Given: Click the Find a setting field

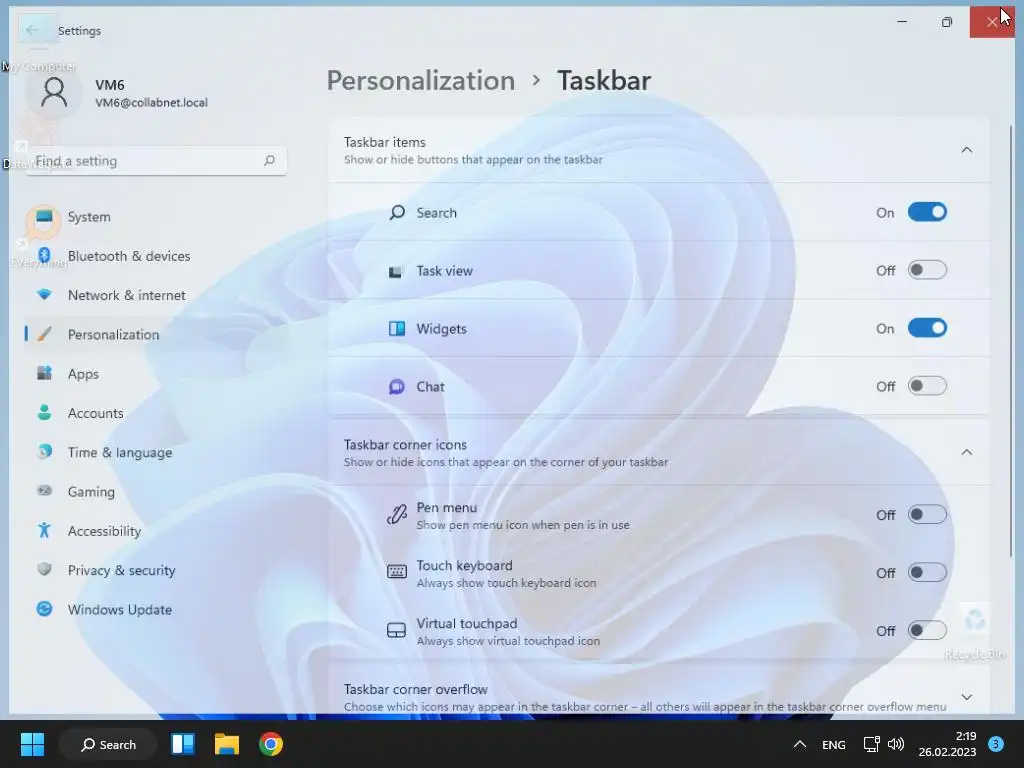Looking at the screenshot, I should coord(155,161).
